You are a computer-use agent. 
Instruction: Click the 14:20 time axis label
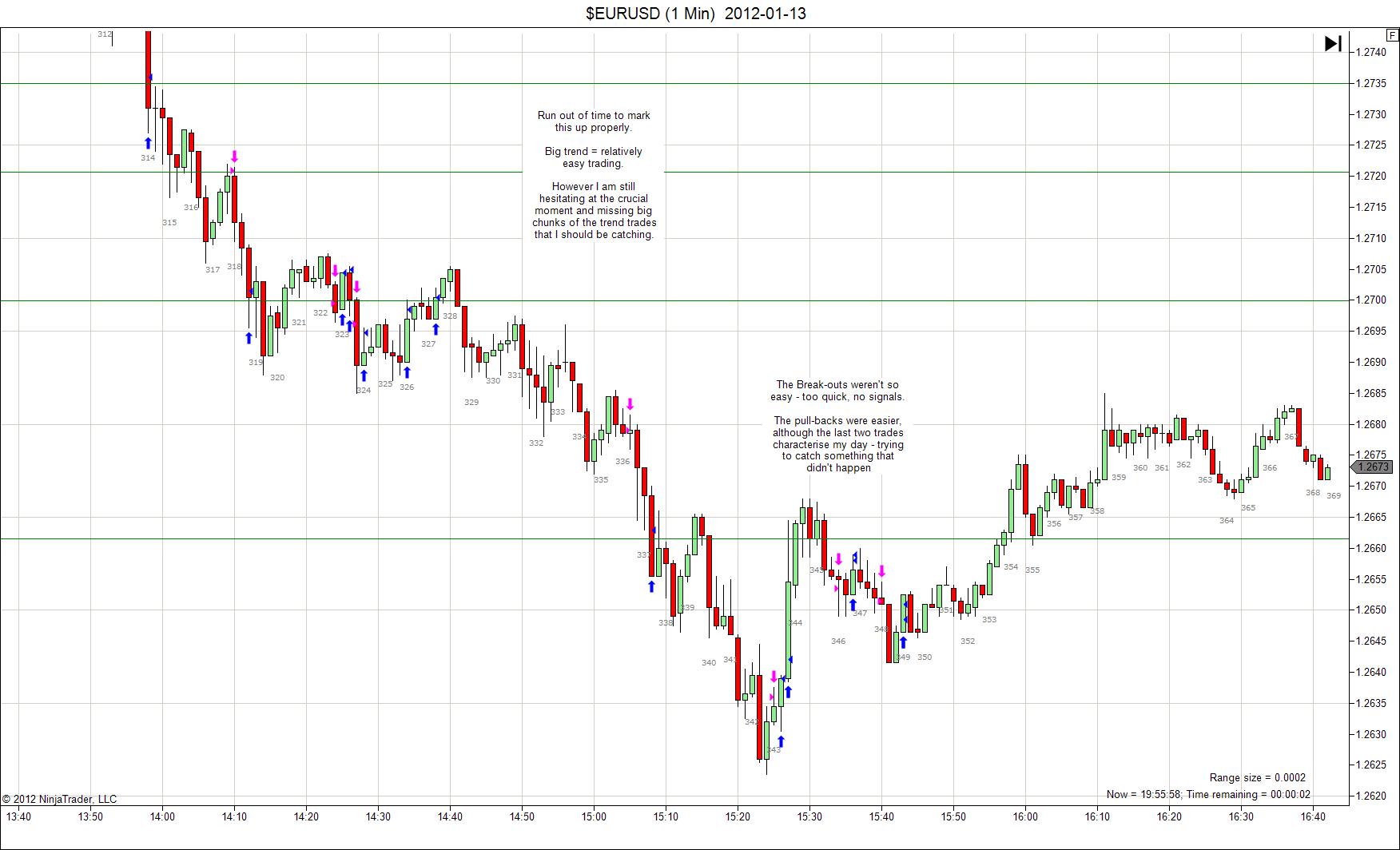(306, 816)
